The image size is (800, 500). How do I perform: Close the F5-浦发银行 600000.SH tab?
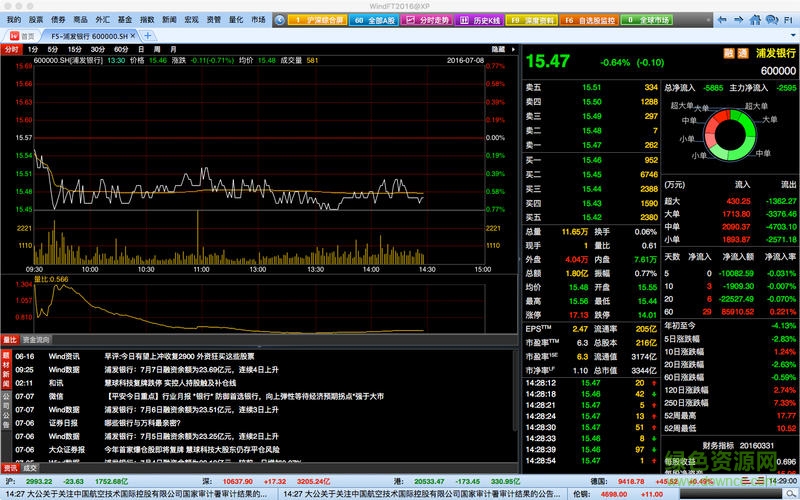[133, 36]
